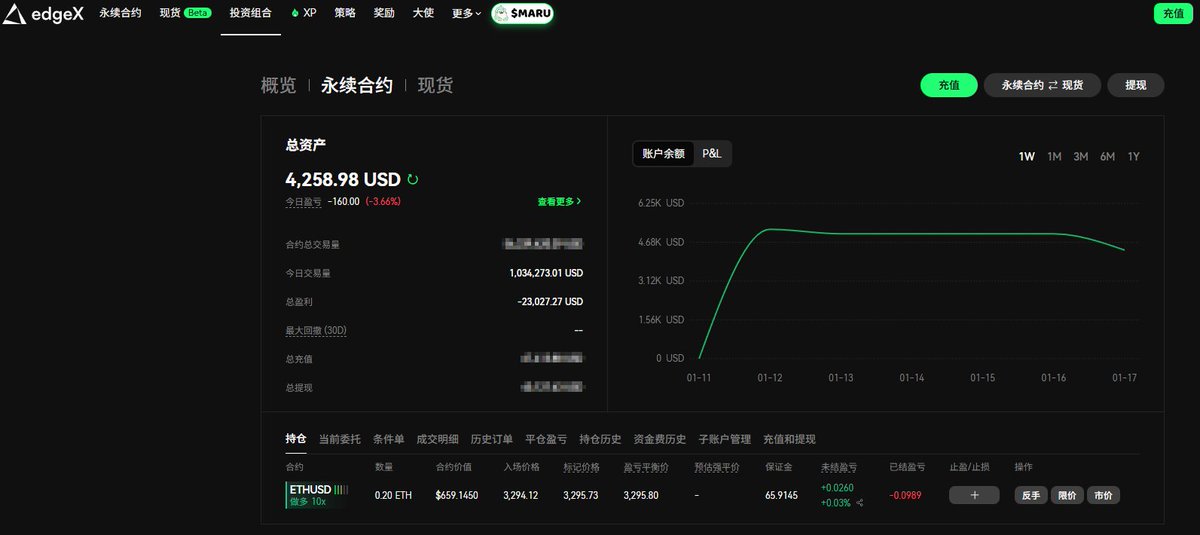Switch to the 永续合约 portfolio tab
This screenshot has height=535, width=1200.
pyautogui.click(x=357, y=86)
